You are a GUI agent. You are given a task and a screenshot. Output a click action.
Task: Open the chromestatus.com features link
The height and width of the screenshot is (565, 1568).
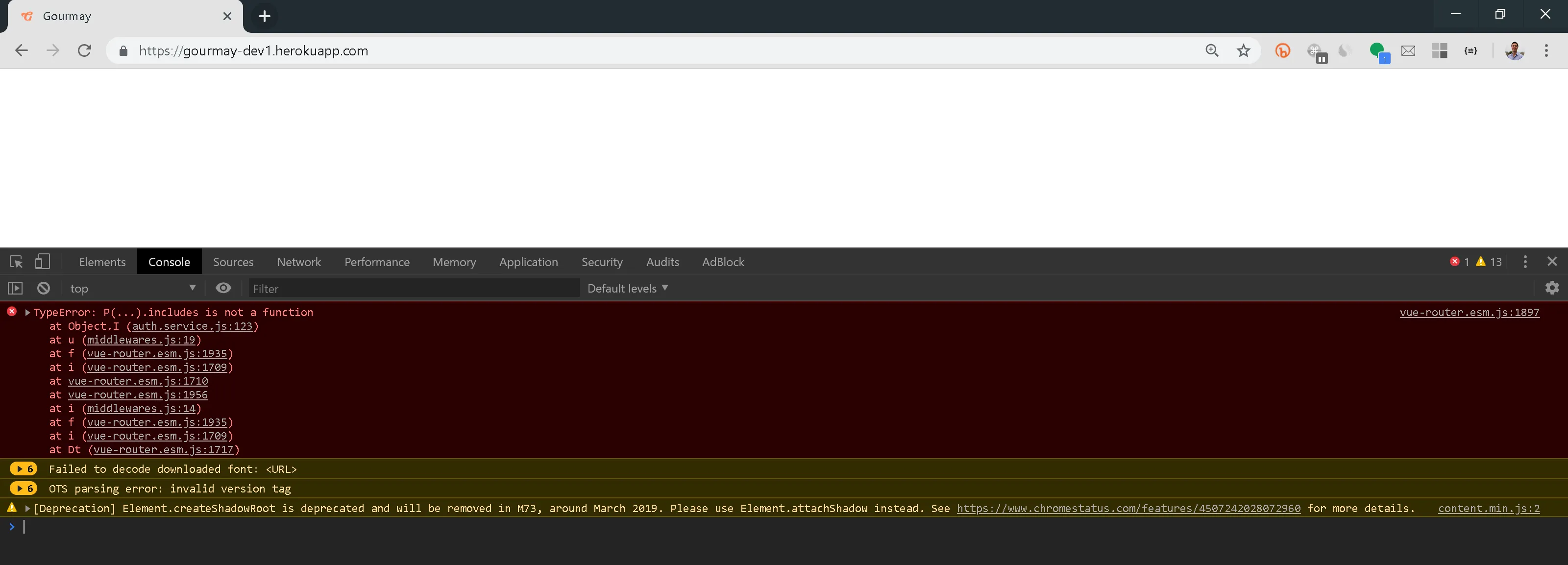coord(1128,508)
